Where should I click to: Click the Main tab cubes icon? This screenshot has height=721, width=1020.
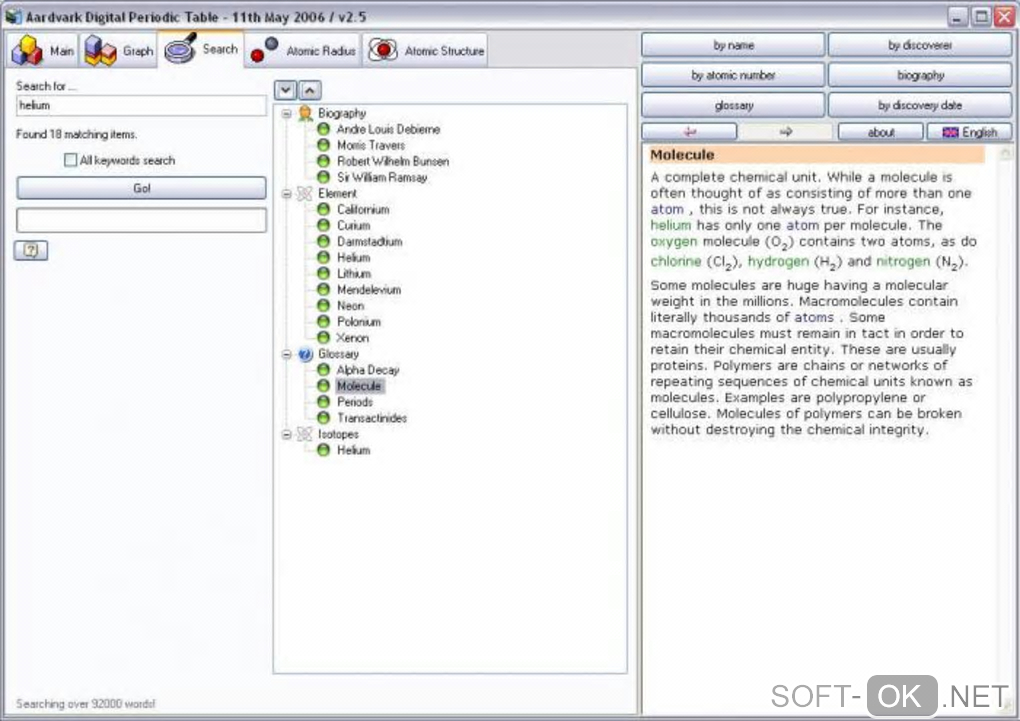point(27,50)
